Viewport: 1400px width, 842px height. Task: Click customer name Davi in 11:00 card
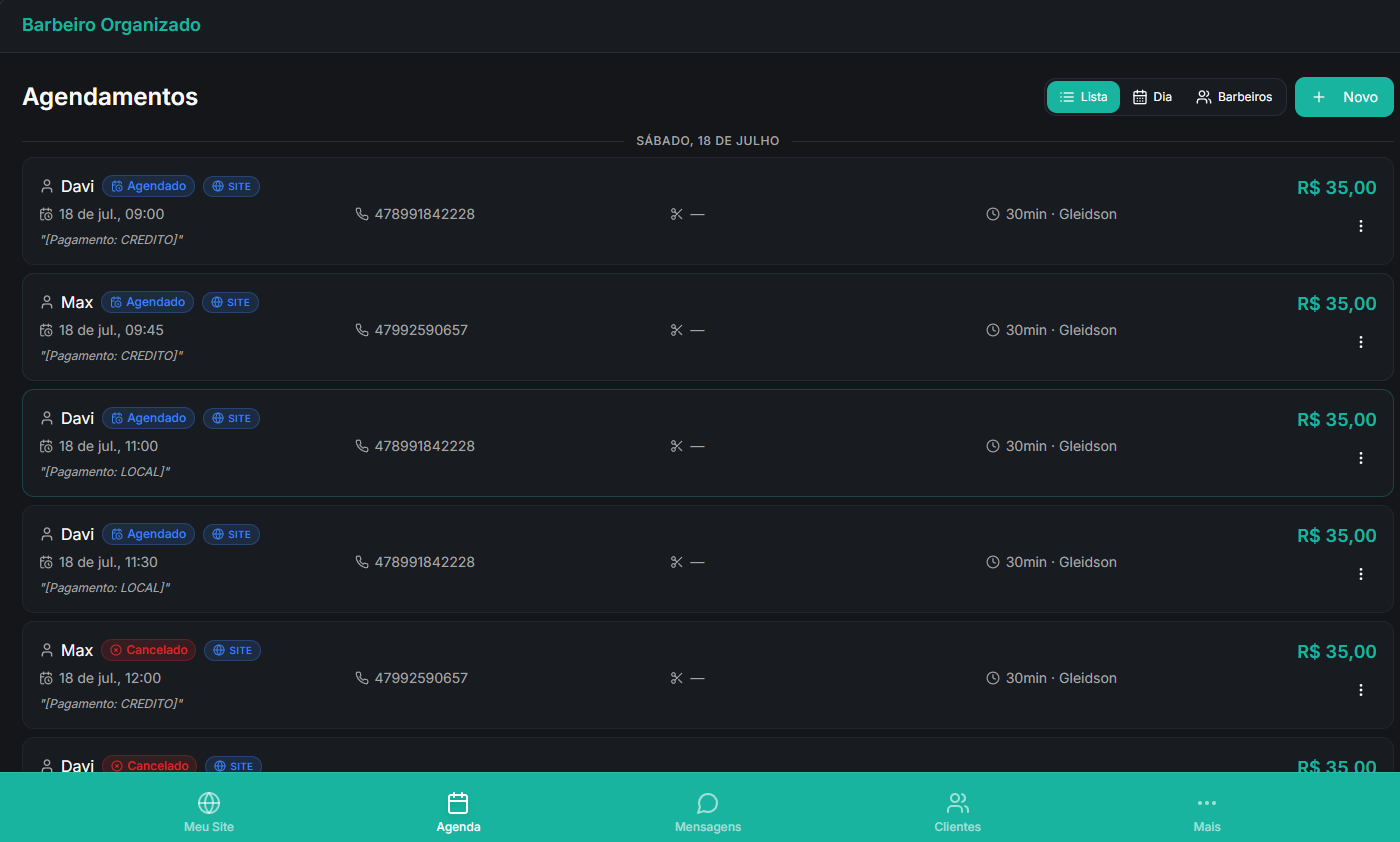(x=78, y=418)
